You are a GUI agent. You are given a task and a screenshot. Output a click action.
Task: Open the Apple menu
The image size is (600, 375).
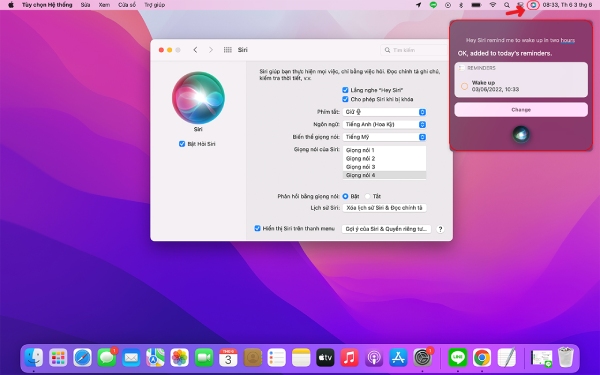(x=11, y=5)
